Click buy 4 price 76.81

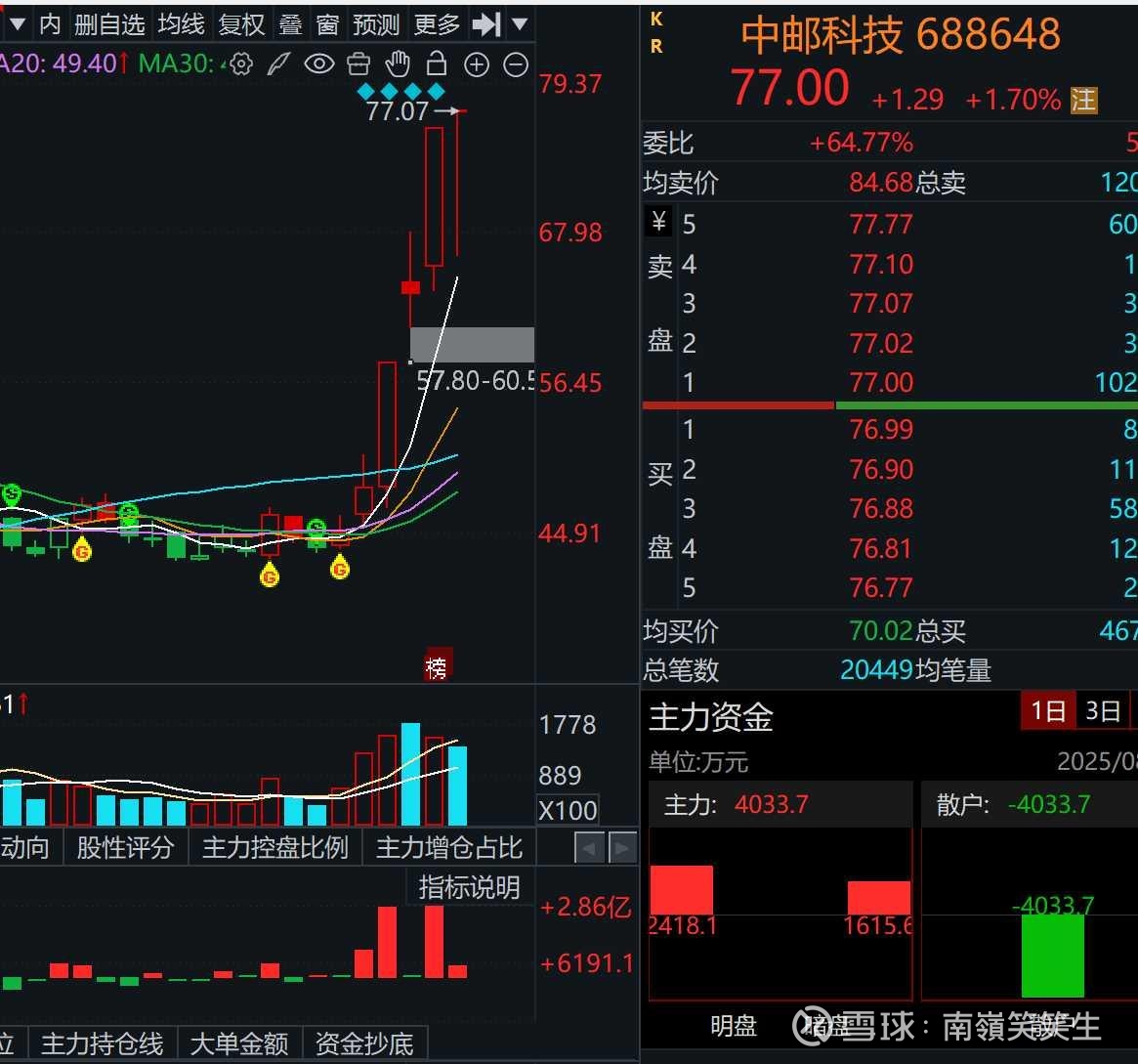coord(881,549)
